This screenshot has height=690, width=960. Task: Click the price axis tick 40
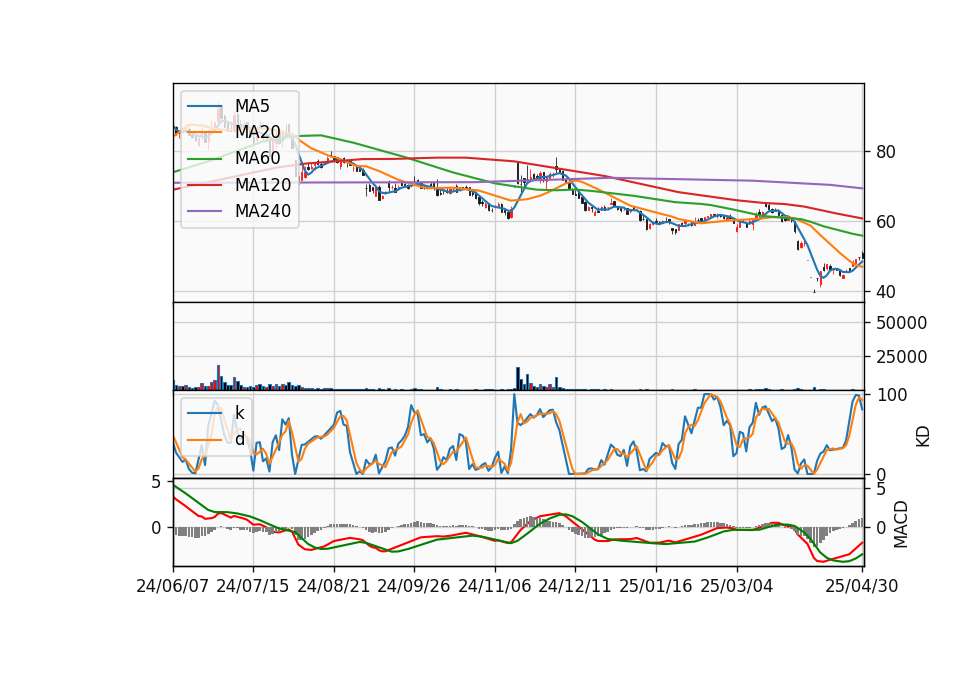pos(885,292)
